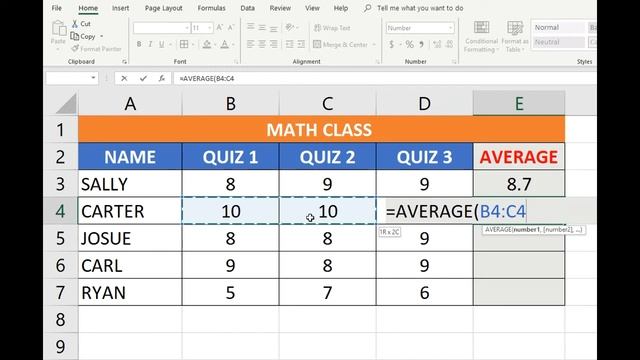Toggle Wrap Text

[332, 28]
